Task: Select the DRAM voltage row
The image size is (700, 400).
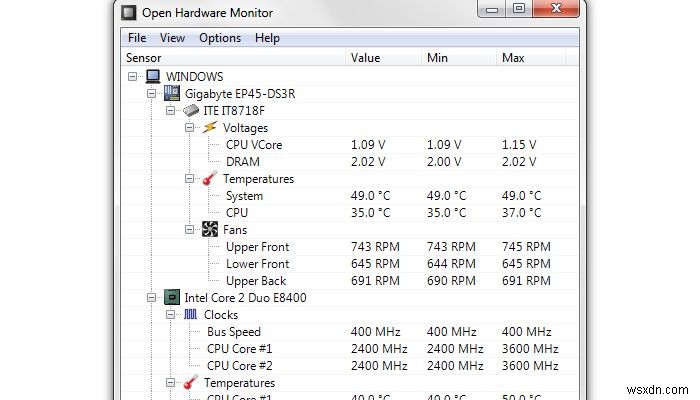Action: [x=350, y=162]
